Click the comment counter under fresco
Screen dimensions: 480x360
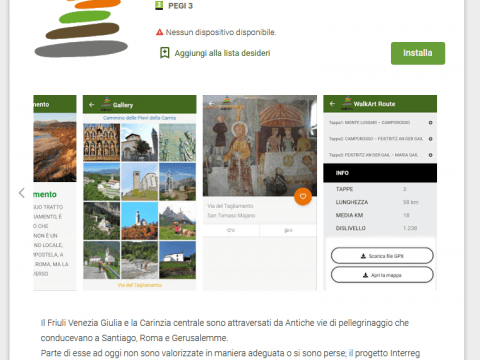[288, 230]
